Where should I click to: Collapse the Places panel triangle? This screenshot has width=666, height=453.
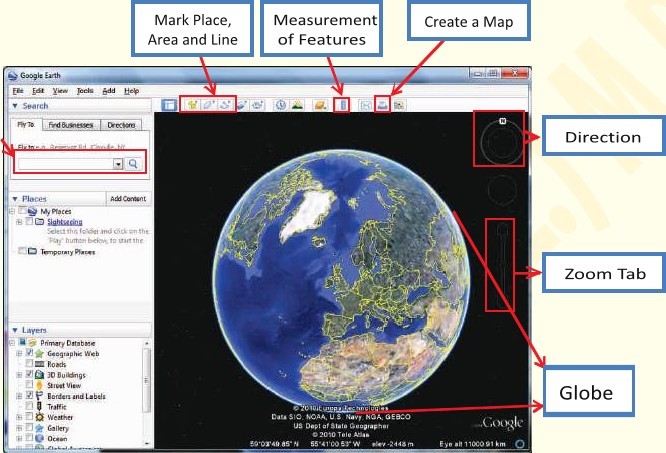pyautogui.click(x=15, y=199)
